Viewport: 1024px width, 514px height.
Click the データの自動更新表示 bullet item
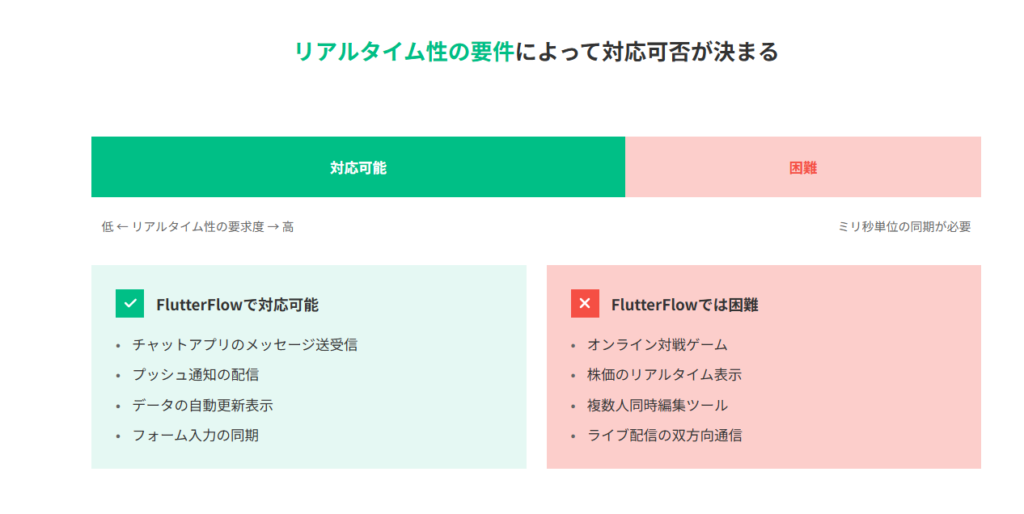point(202,405)
